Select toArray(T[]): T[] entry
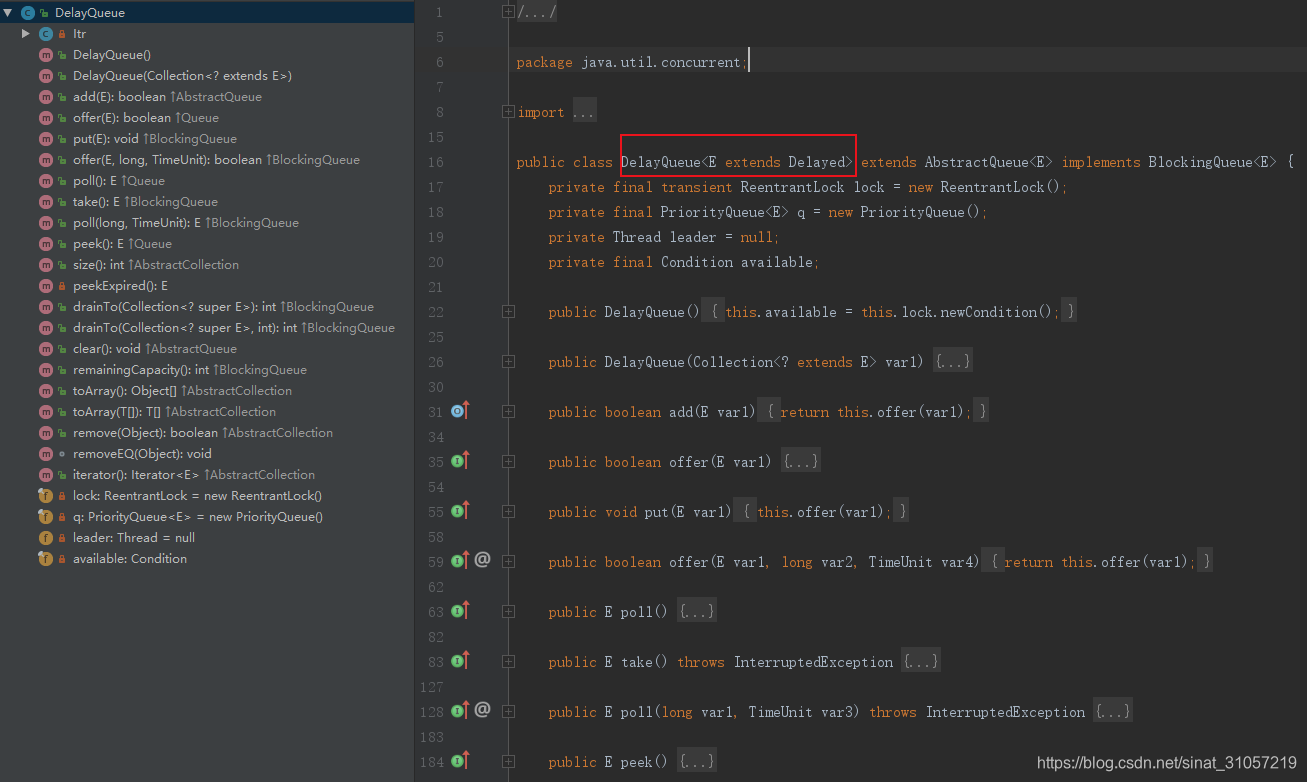The width and height of the screenshot is (1307, 782). (174, 412)
